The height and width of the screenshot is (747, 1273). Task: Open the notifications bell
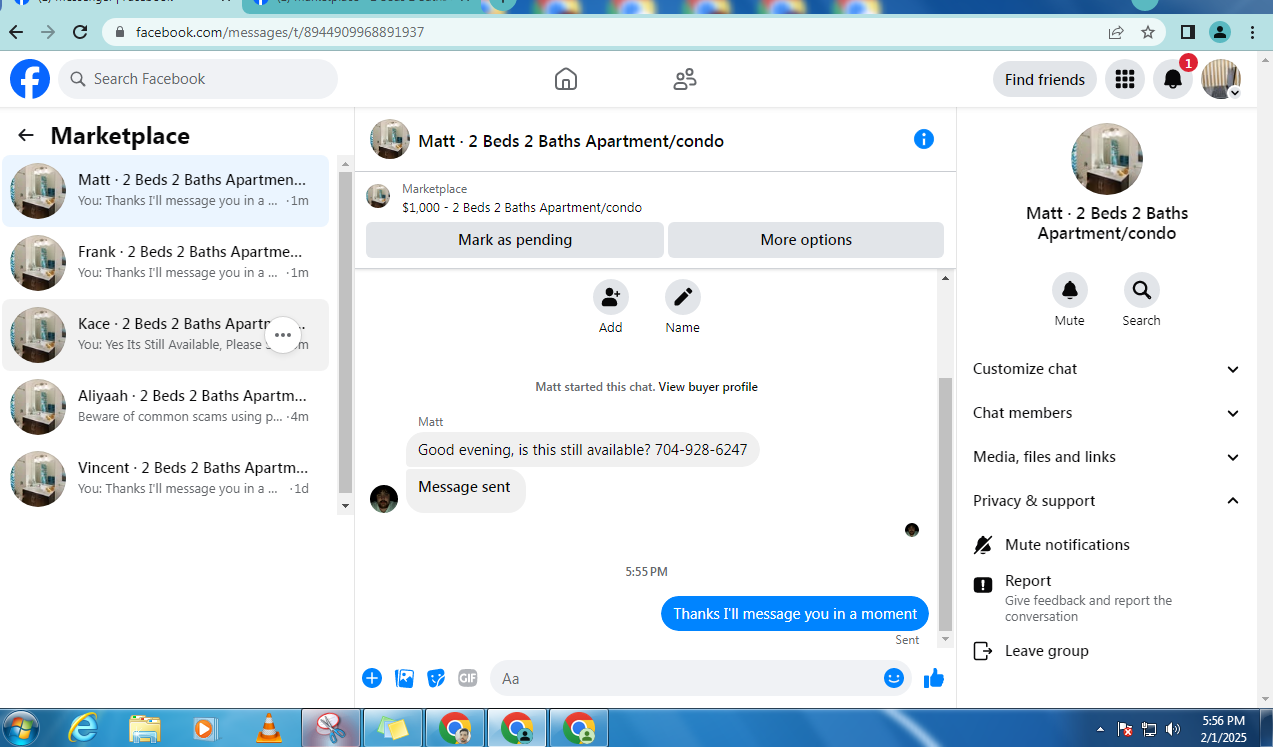(x=1173, y=79)
